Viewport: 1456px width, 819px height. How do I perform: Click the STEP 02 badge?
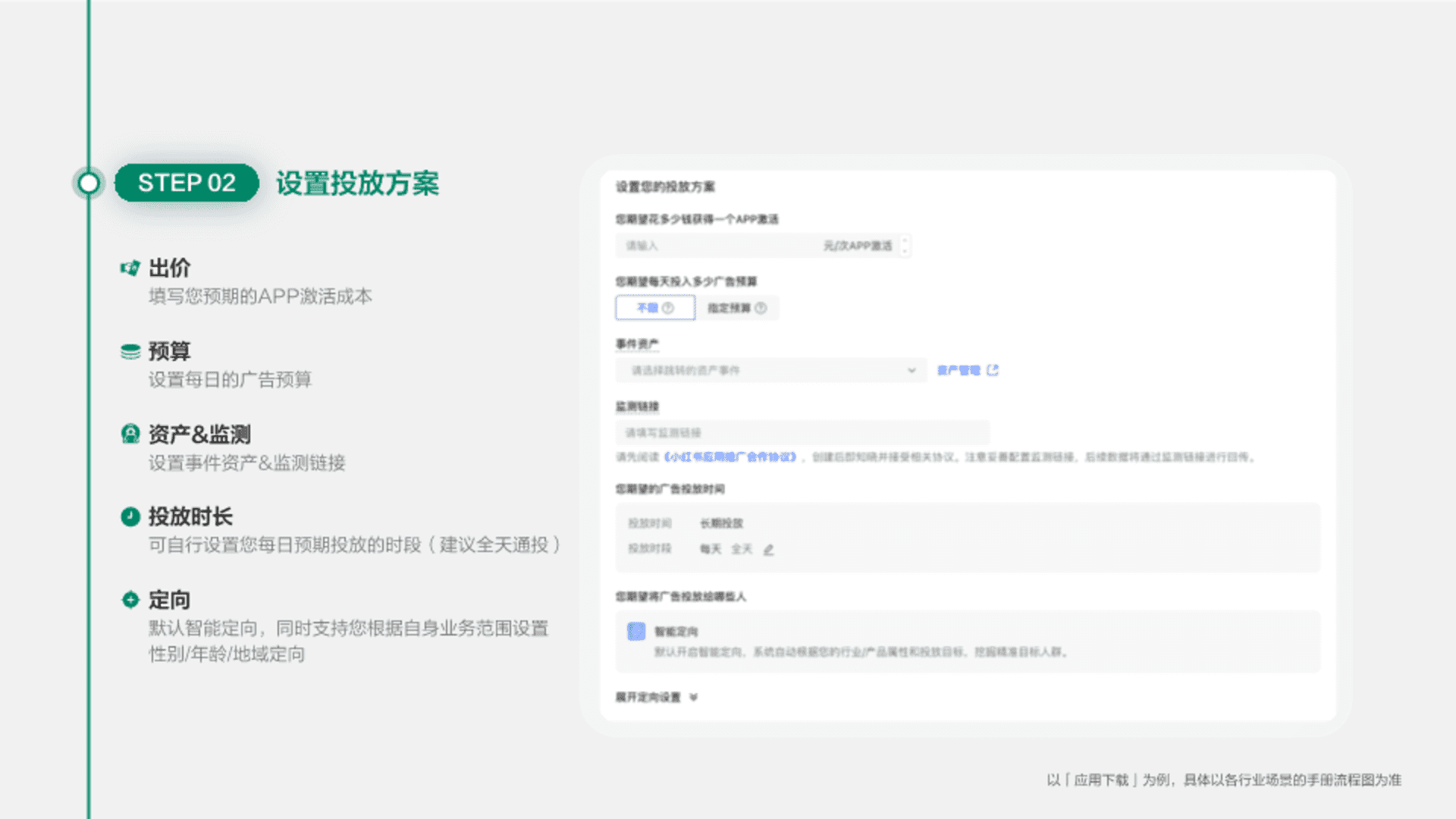187,183
